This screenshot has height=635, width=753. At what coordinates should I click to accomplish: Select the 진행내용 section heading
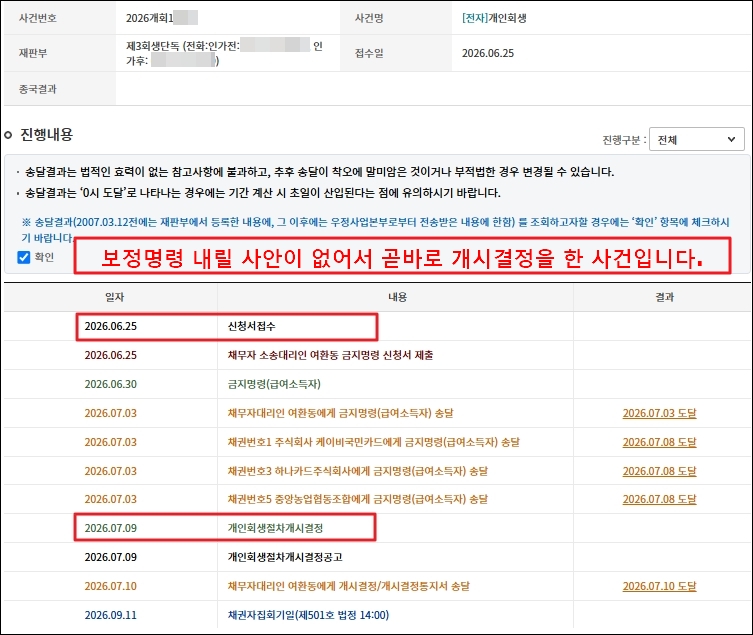46,134
